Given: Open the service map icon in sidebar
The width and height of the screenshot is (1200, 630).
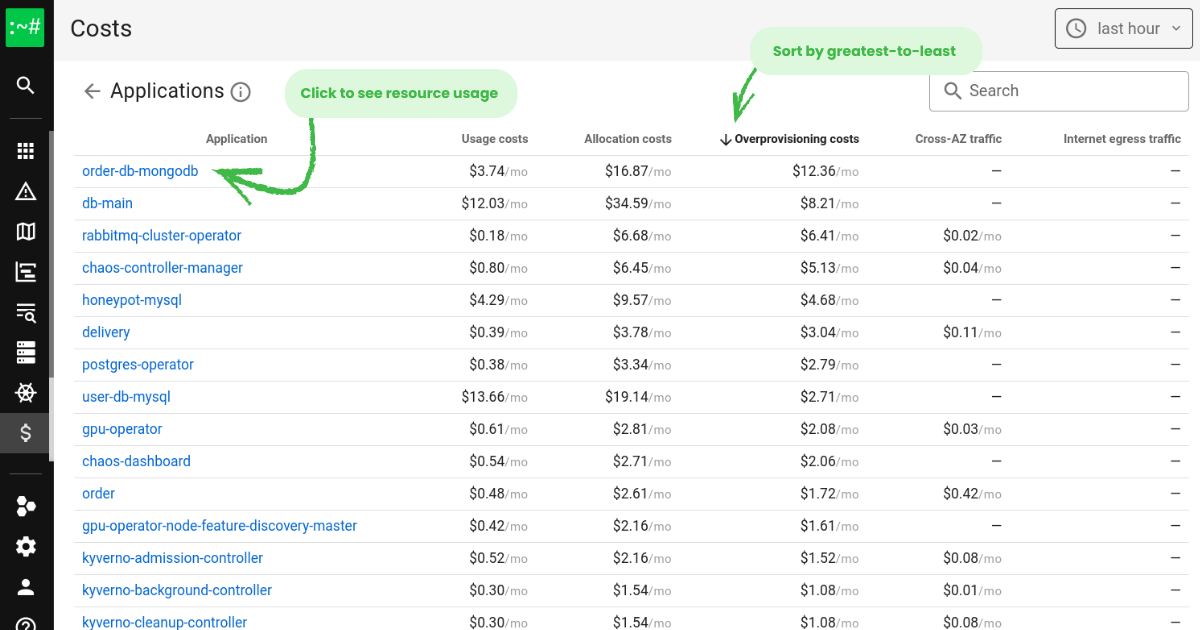Looking at the screenshot, I should [x=26, y=232].
